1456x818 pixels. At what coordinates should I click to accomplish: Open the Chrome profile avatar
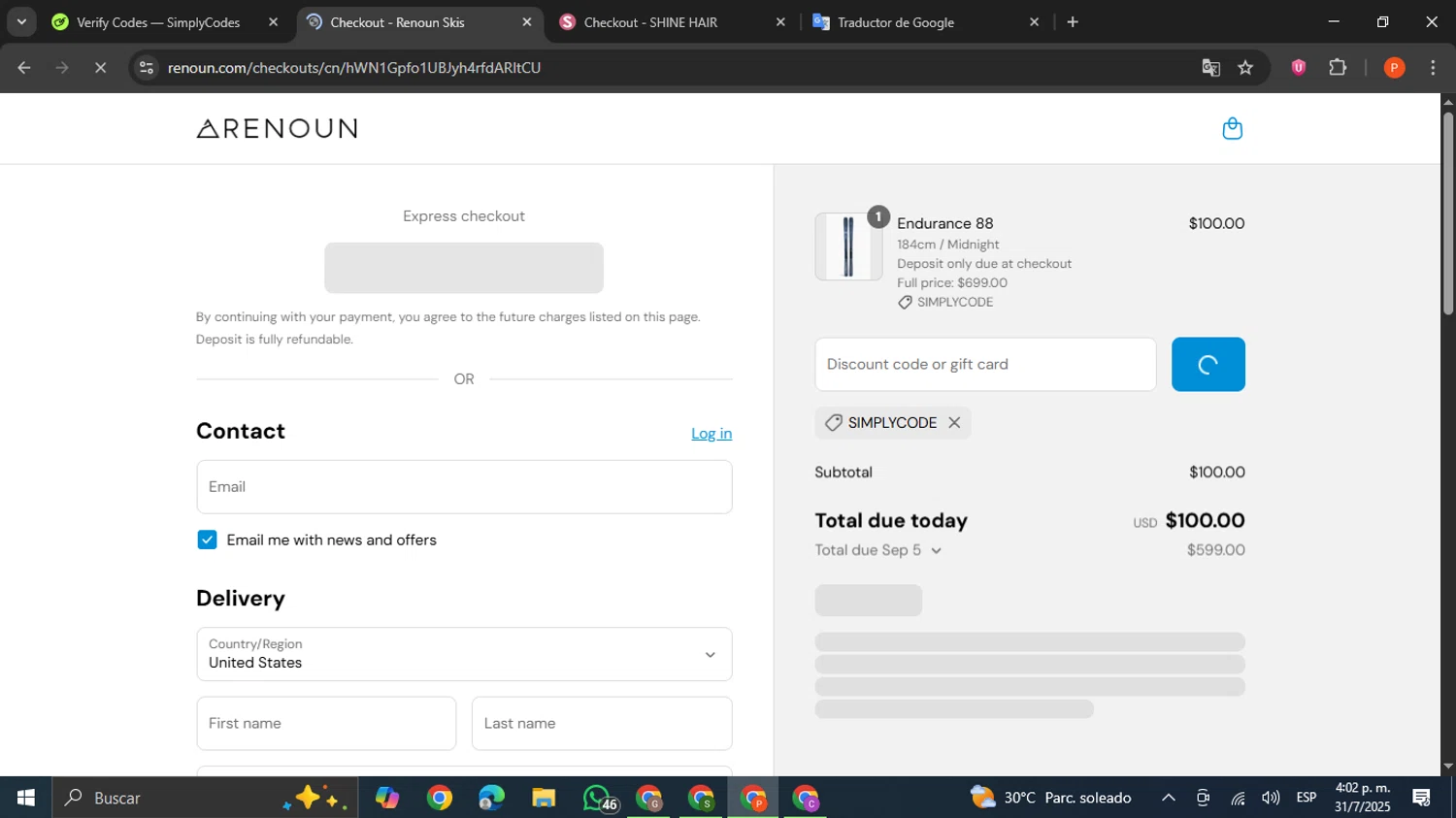pos(1394,67)
